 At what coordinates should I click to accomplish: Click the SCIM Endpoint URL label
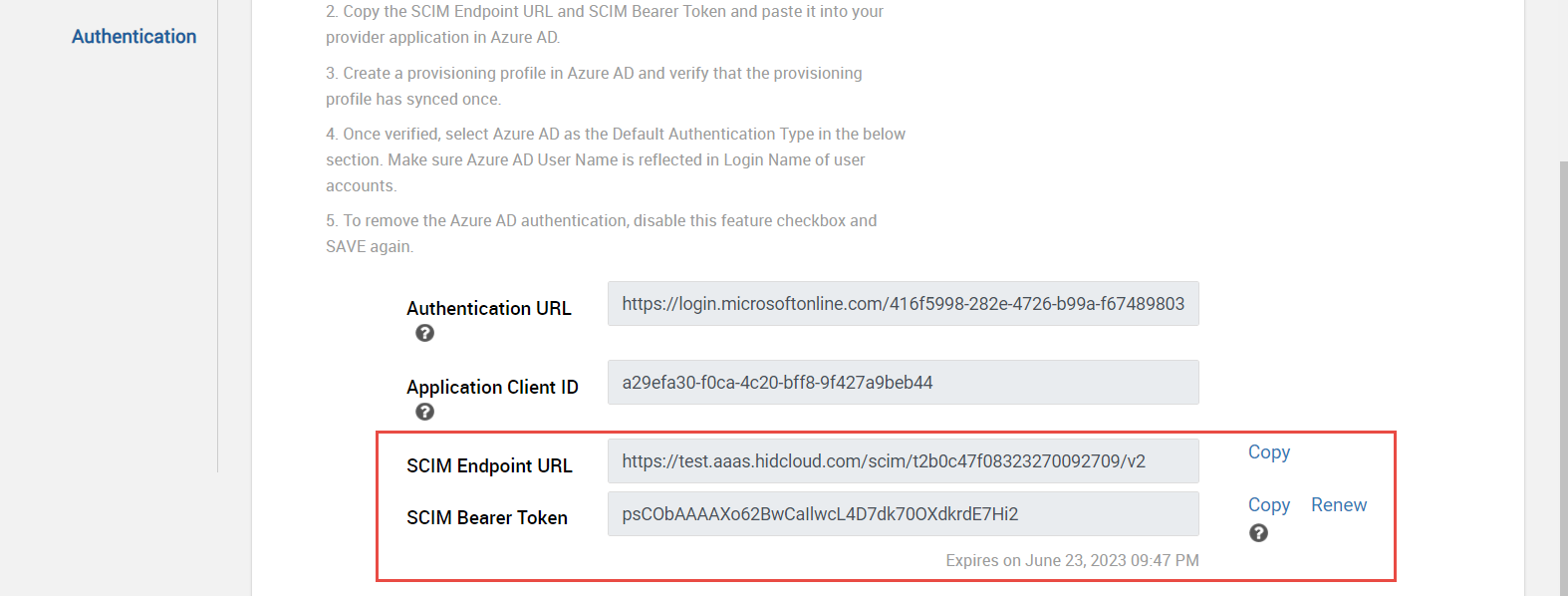(489, 466)
